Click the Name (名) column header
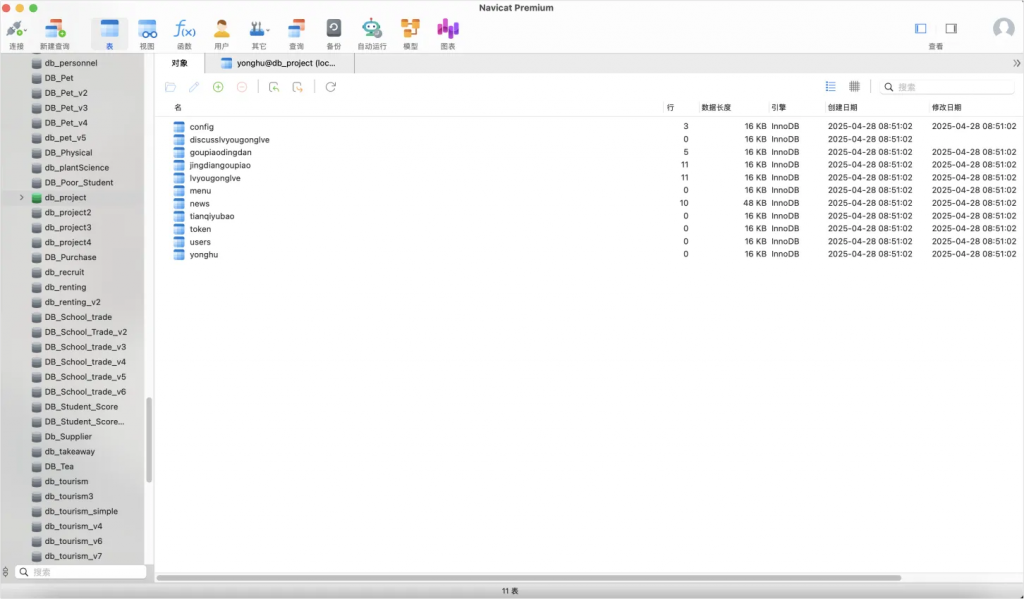The image size is (1024, 599). (x=178, y=107)
